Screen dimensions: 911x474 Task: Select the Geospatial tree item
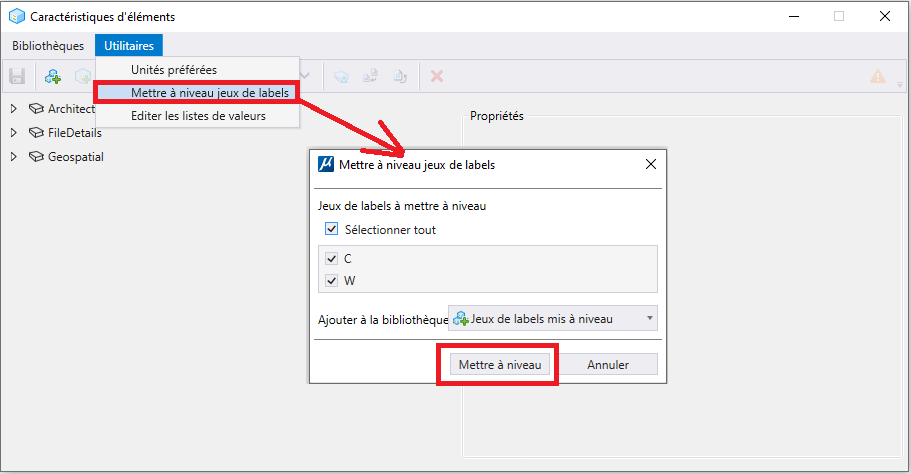click(x=76, y=157)
